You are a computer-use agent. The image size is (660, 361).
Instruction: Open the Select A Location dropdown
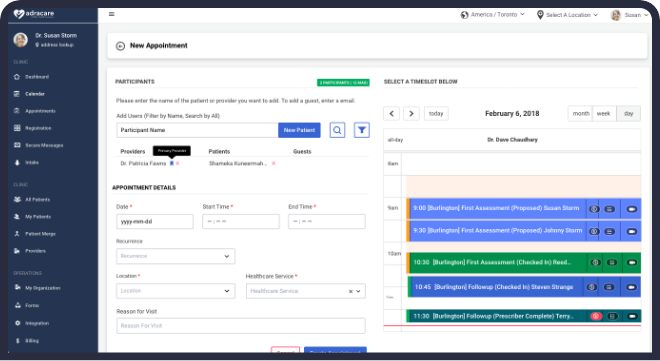pyautogui.click(x=567, y=15)
